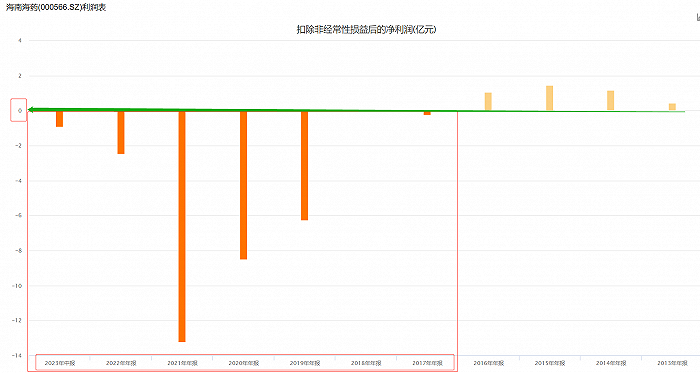Click the y-axis value -4
700x373 pixels.
click(x=18, y=181)
